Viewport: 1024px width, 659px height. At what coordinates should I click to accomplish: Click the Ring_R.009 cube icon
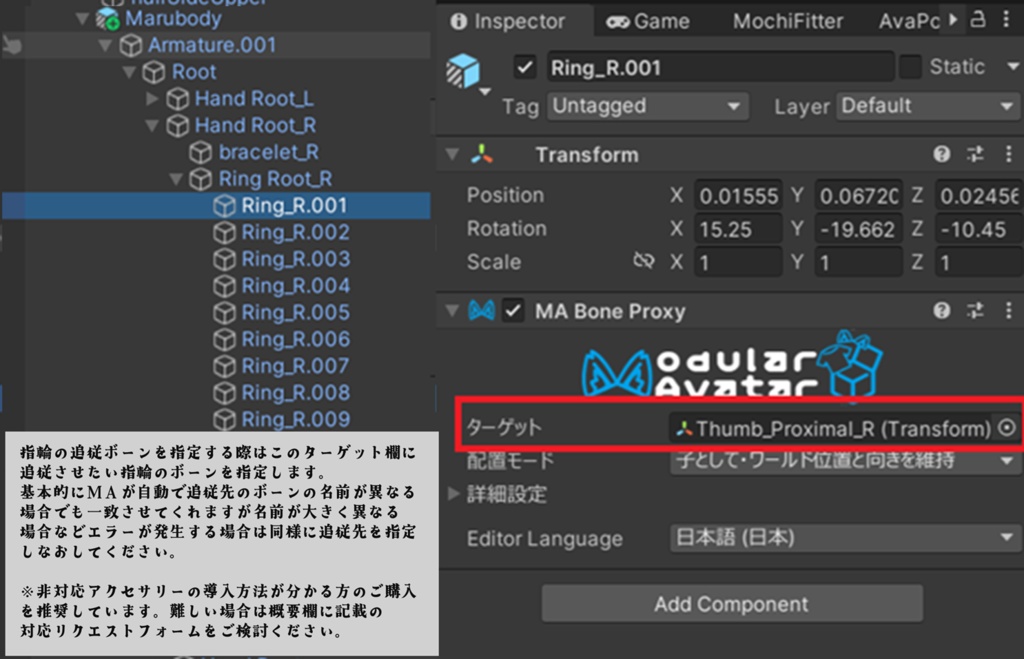point(224,419)
